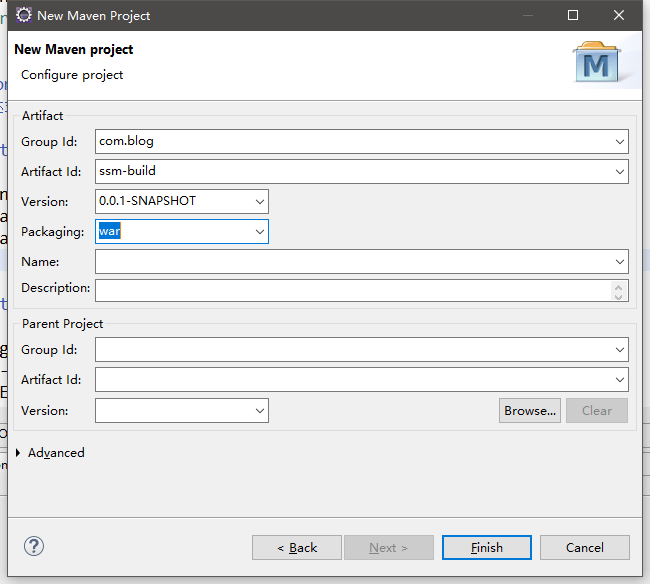Click the Maven M wizard banner image
Screen dimensions: 650x584
597,62
